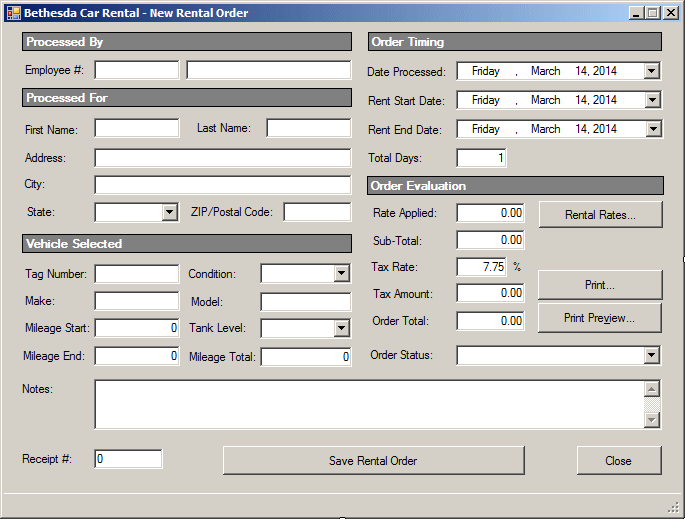The width and height of the screenshot is (685, 519).
Task: Click the Rate Applied field
Action: 491,213
